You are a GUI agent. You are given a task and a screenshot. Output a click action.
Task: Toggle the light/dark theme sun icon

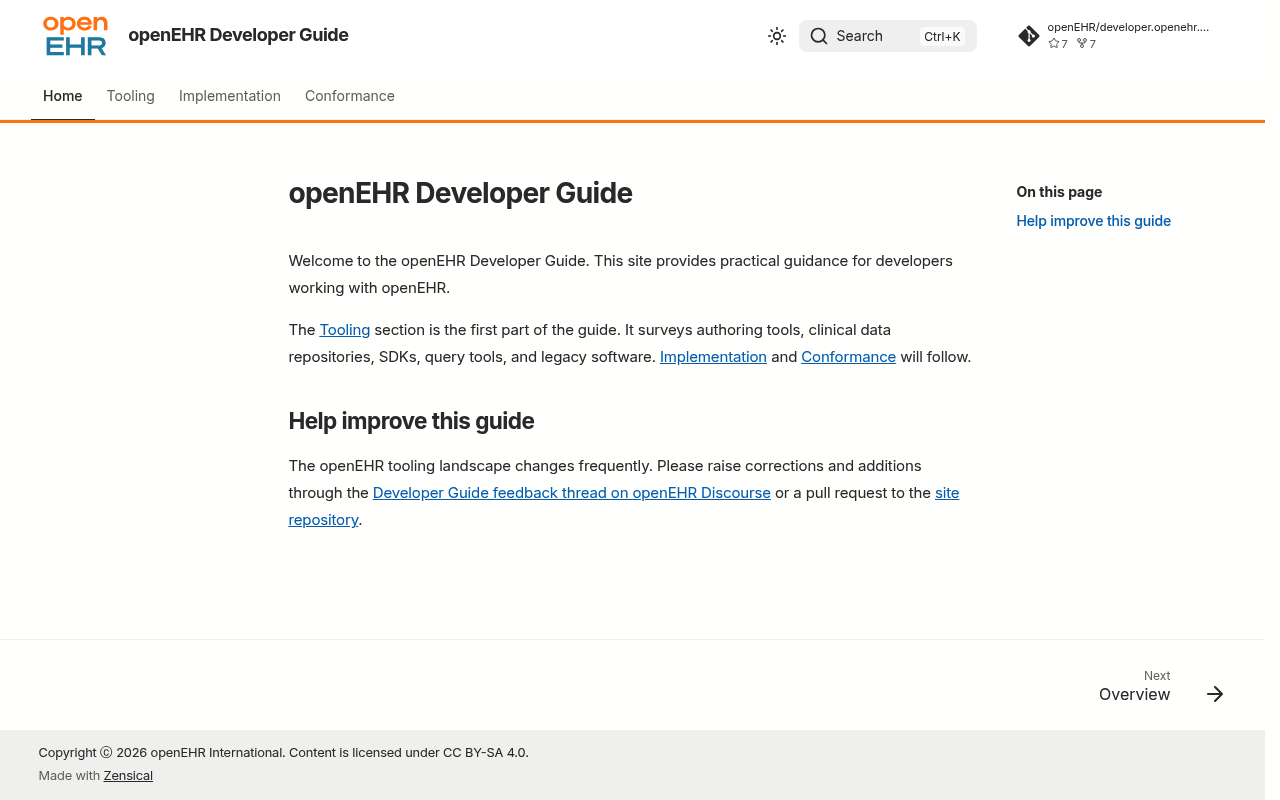tap(777, 36)
